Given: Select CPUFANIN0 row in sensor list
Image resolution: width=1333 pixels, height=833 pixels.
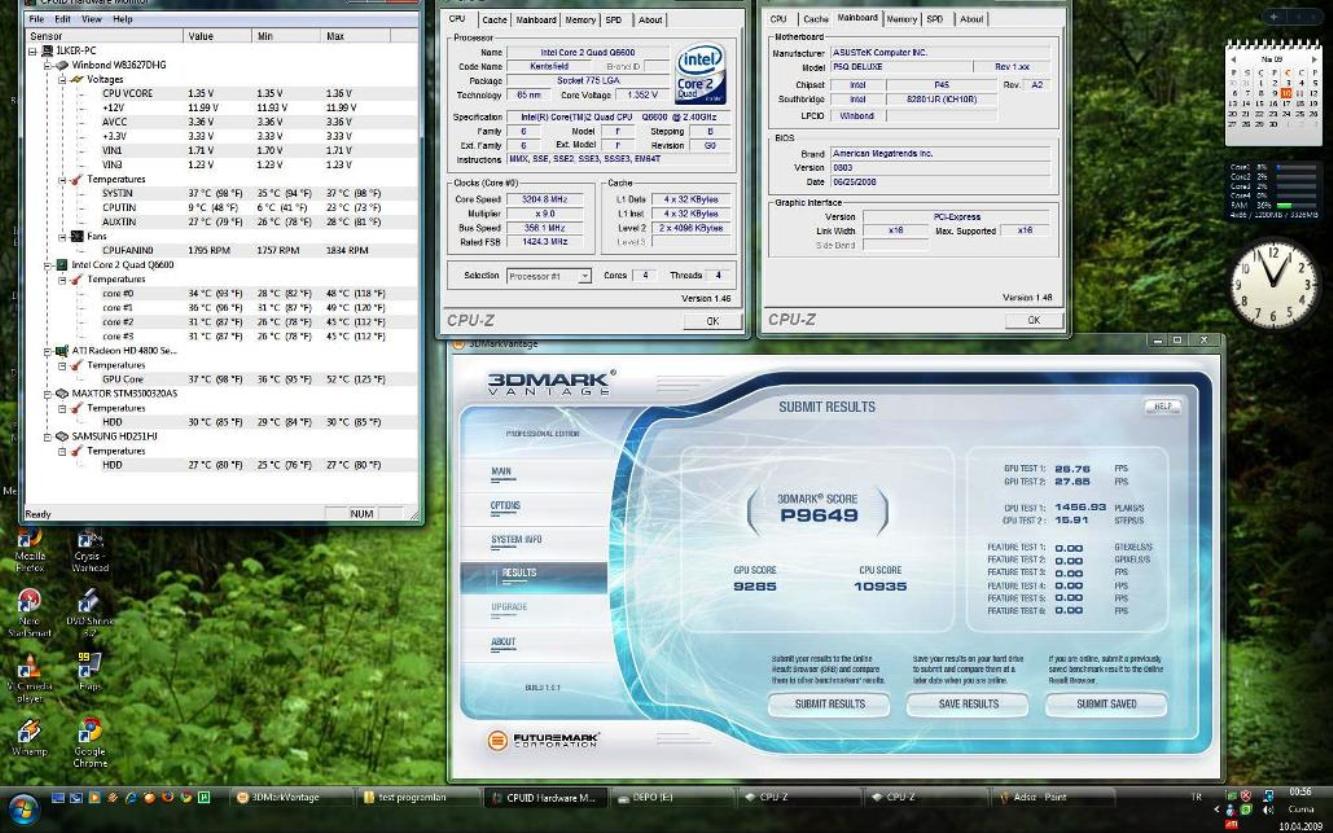Looking at the screenshot, I should (220, 250).
